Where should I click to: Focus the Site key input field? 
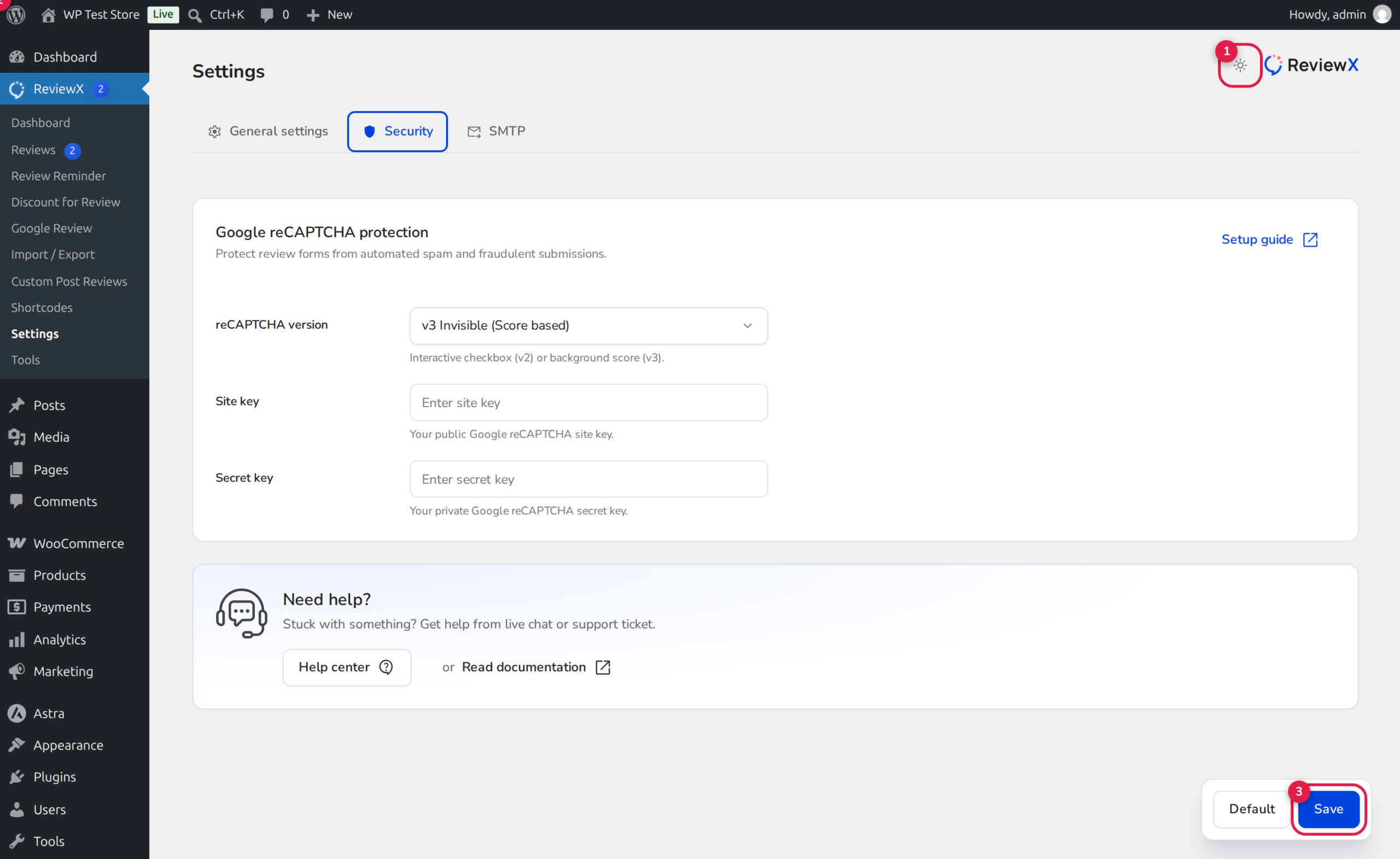588,402
